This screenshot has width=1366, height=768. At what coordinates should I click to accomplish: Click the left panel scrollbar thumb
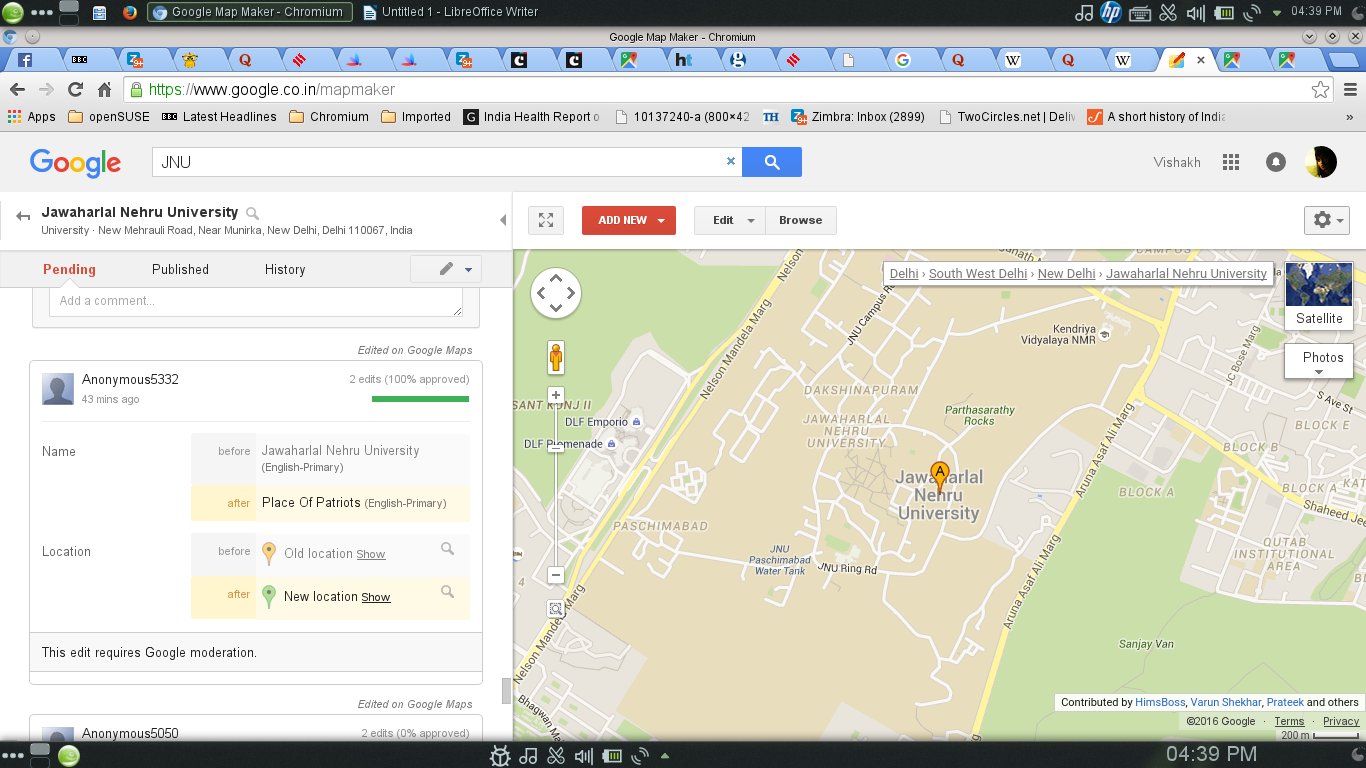click(506, 691)
